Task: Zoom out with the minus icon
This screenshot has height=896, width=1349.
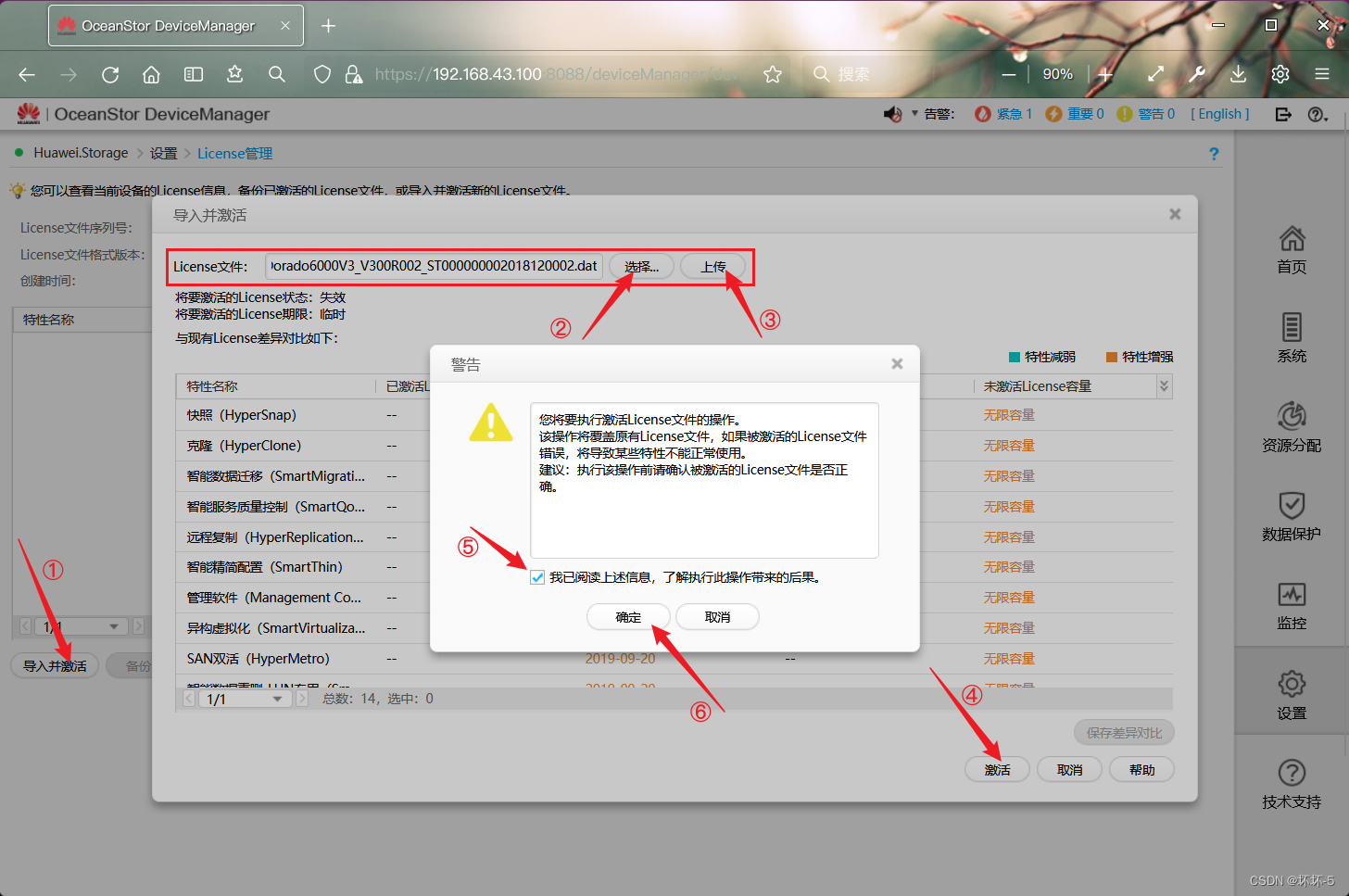Action: [x=1009, y=74]
